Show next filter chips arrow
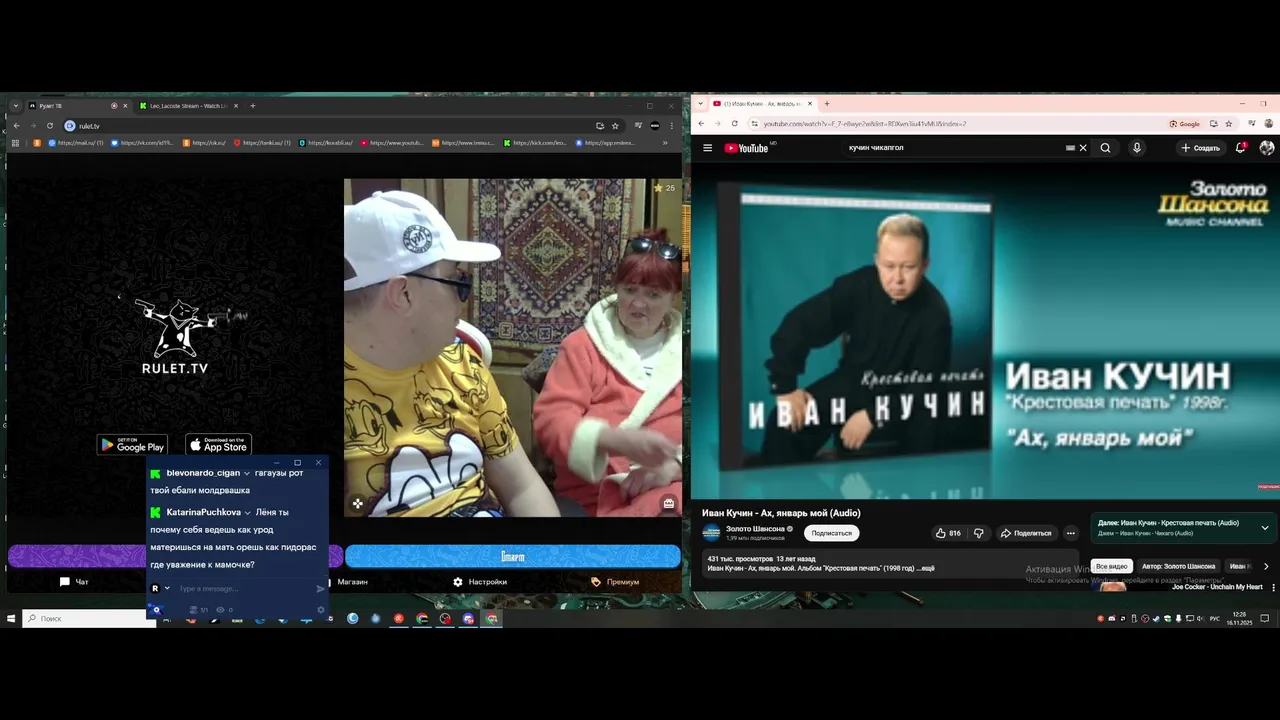 (x=1266, y=566)
